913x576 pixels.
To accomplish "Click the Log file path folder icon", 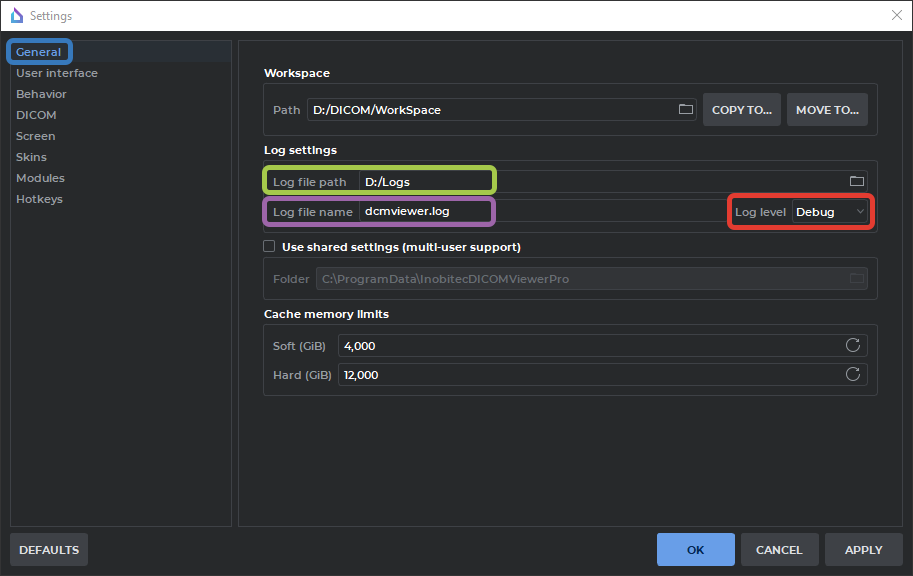I will [x=856, y=181].
